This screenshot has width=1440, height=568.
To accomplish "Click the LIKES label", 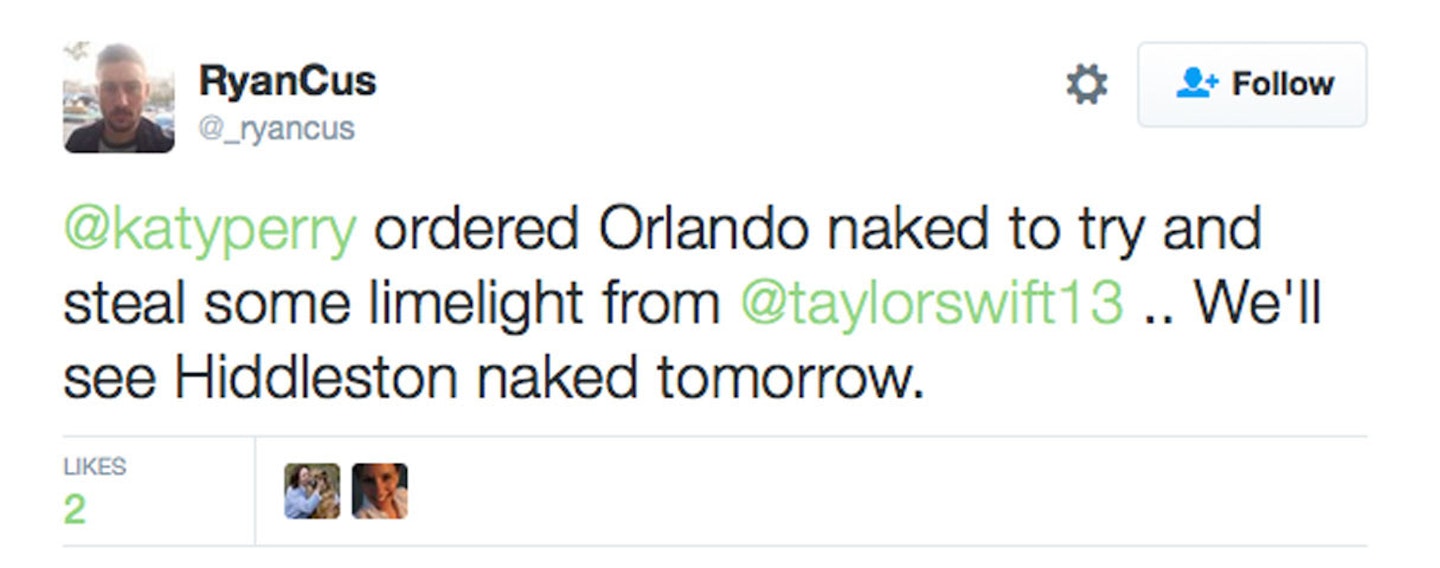I will (95, 467).
